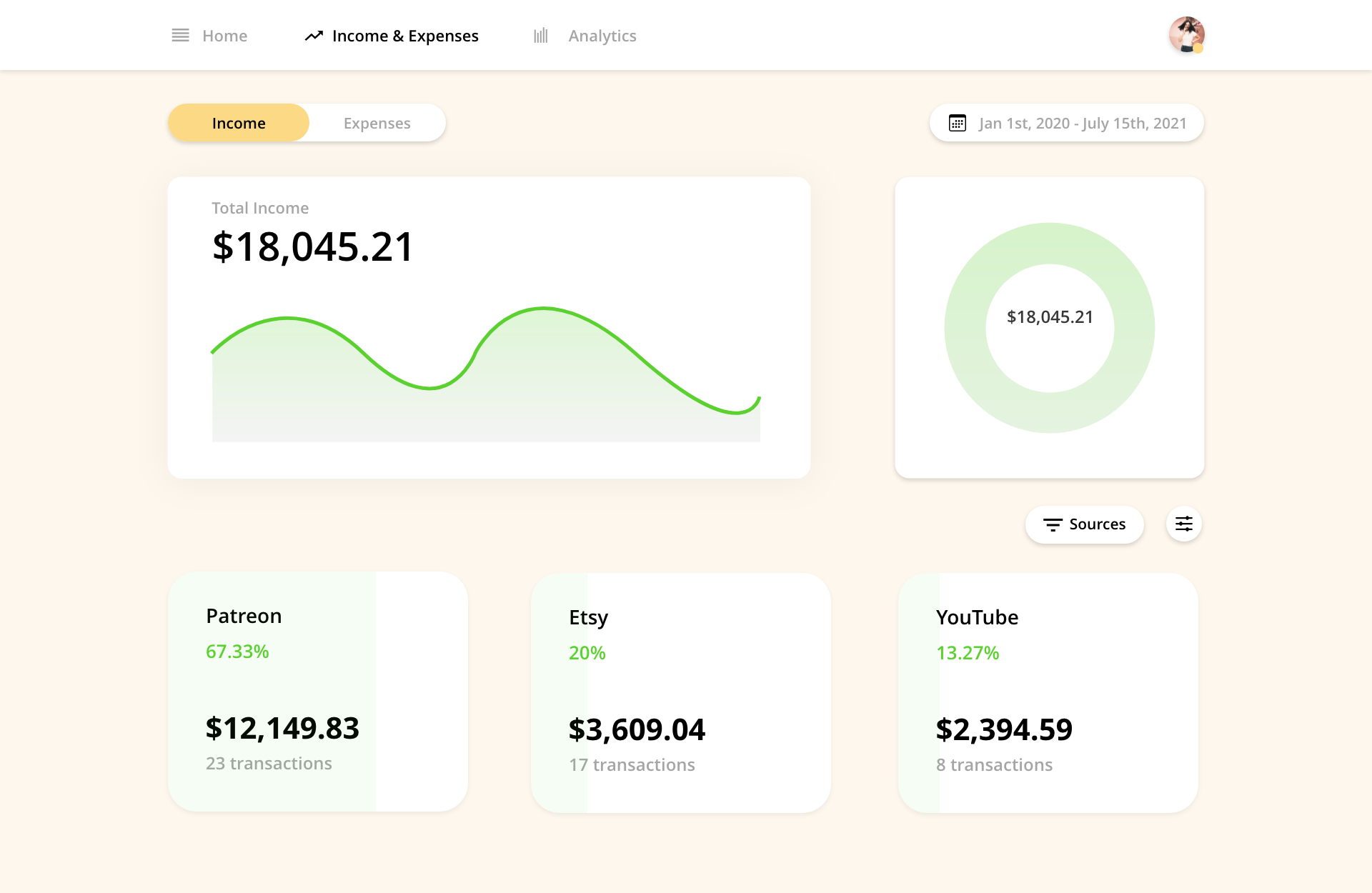Toggle the Income/Expenses switcher pill
This screenshot has height=893, width=1372.
tap(307, 122)
